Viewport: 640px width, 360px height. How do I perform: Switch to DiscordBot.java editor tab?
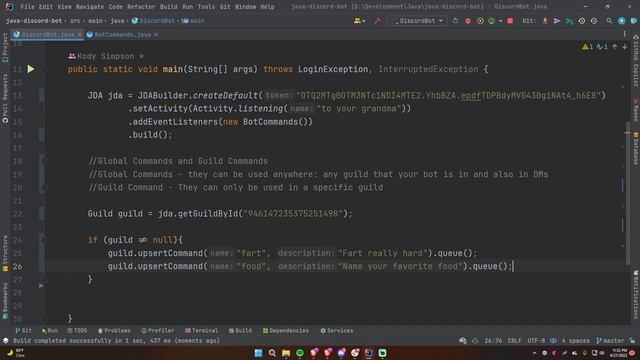tap(48, 35)
